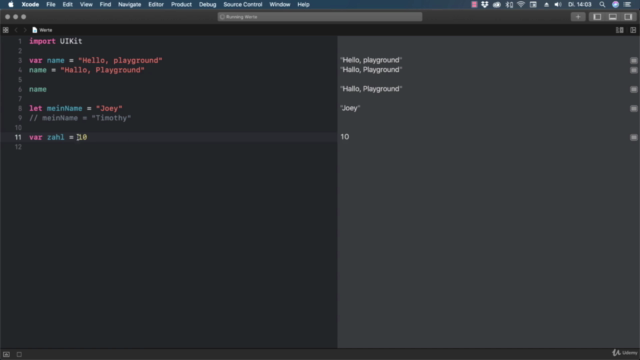Click "Hello, playground" value in results sidebar
The image size is (640, 360).
(x=371, y=60)
